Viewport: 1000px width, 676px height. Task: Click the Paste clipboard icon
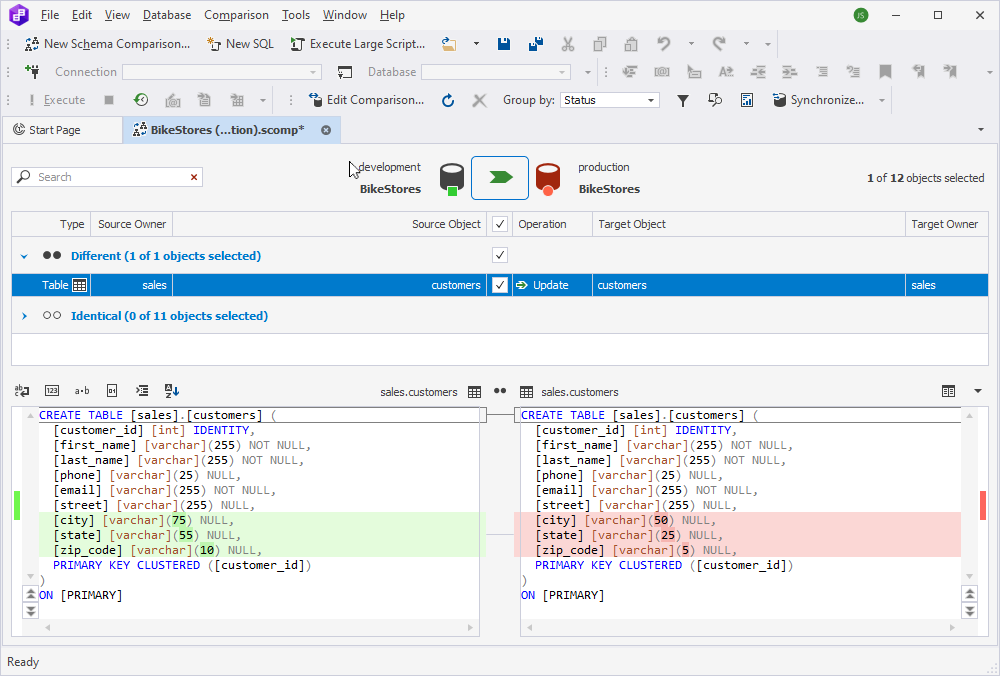631,44
